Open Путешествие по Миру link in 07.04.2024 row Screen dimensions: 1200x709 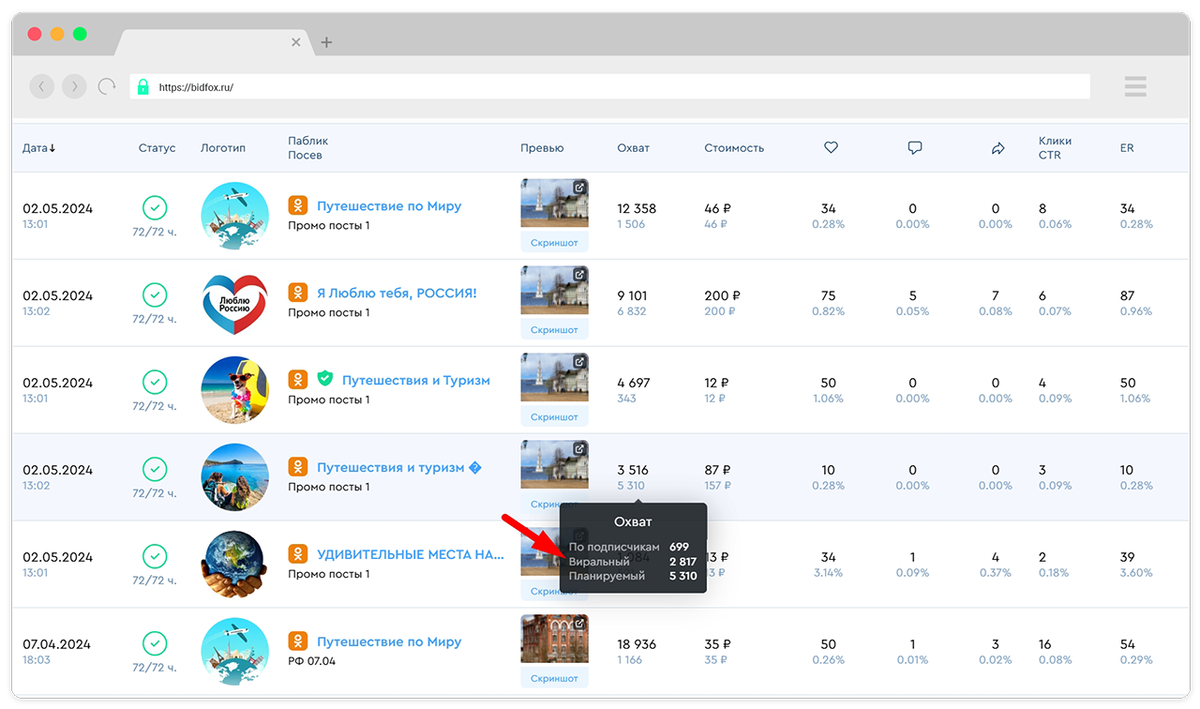point(389,641)
